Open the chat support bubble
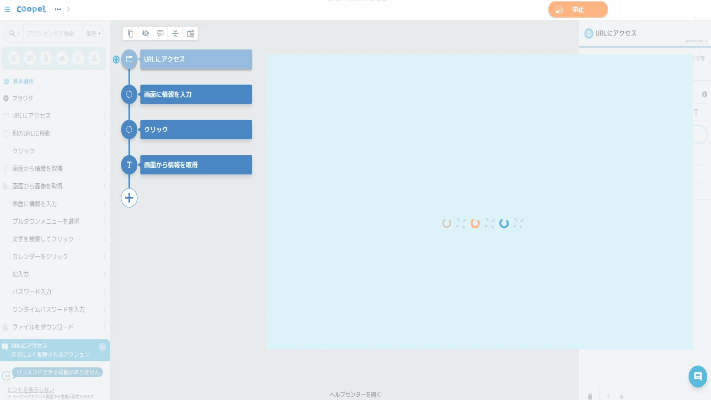 (698, 376)
